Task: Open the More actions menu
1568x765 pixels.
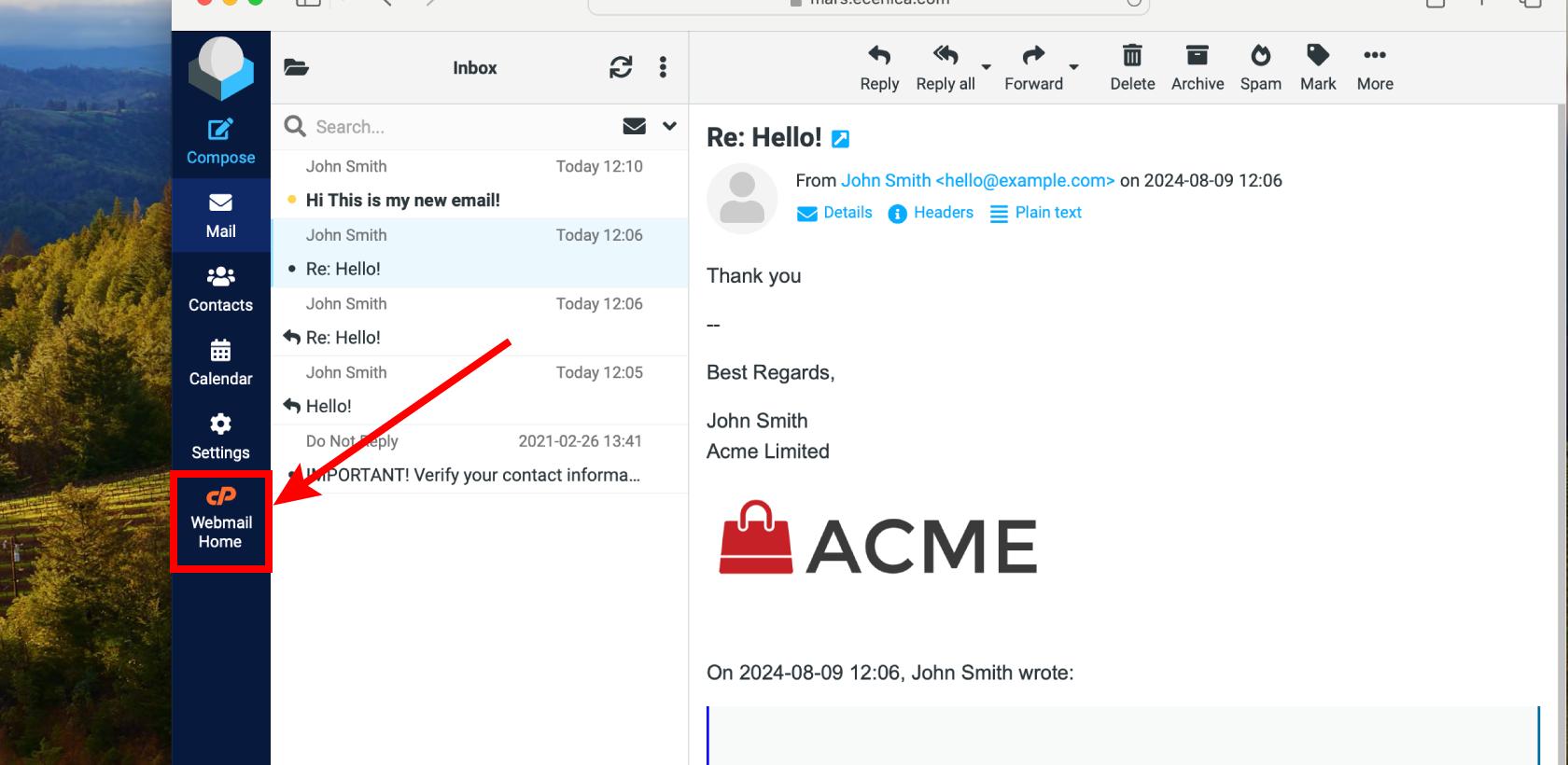Action: point(1375,68)
